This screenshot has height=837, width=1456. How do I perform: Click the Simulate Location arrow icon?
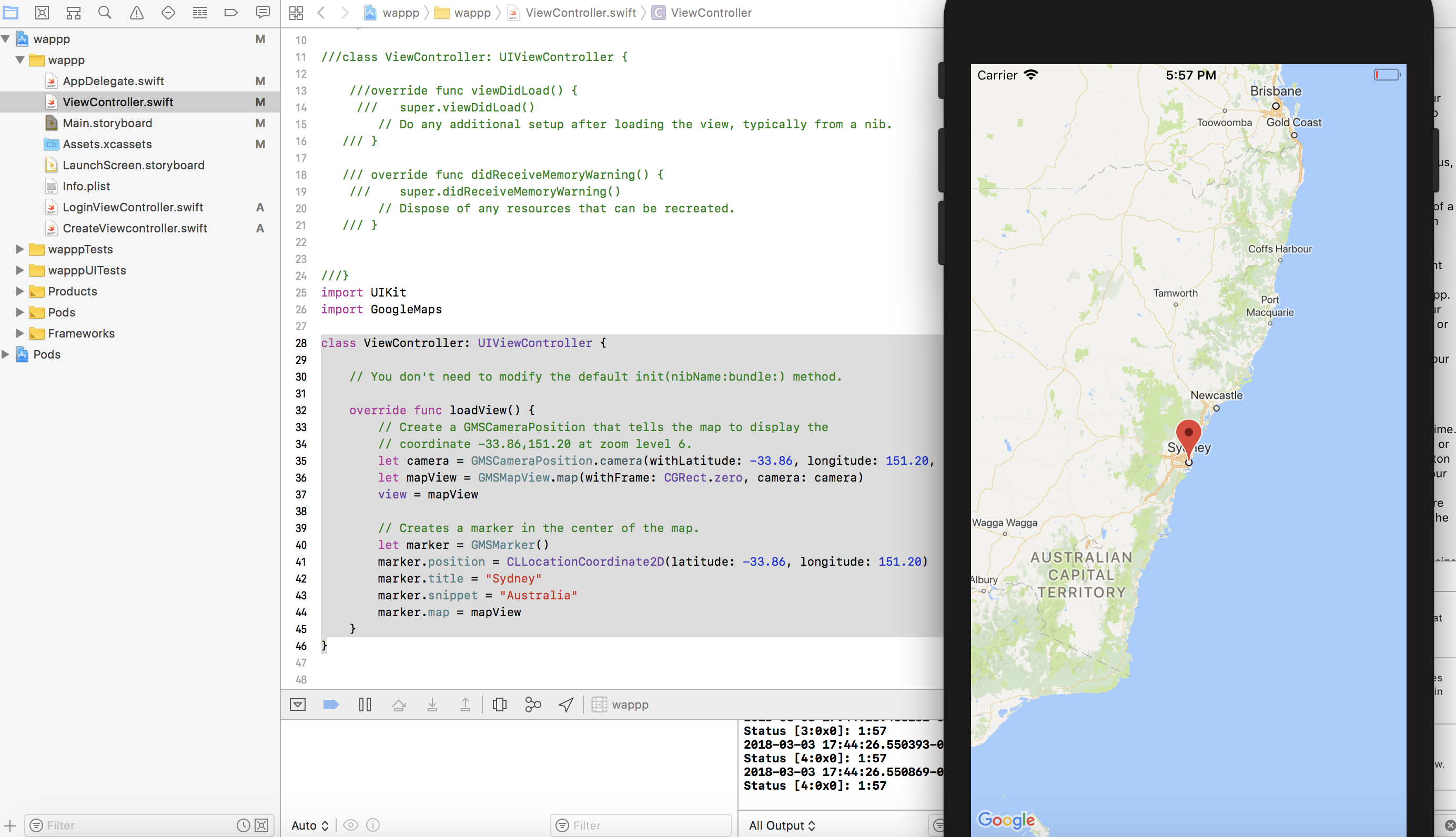[x=566, y=704]
